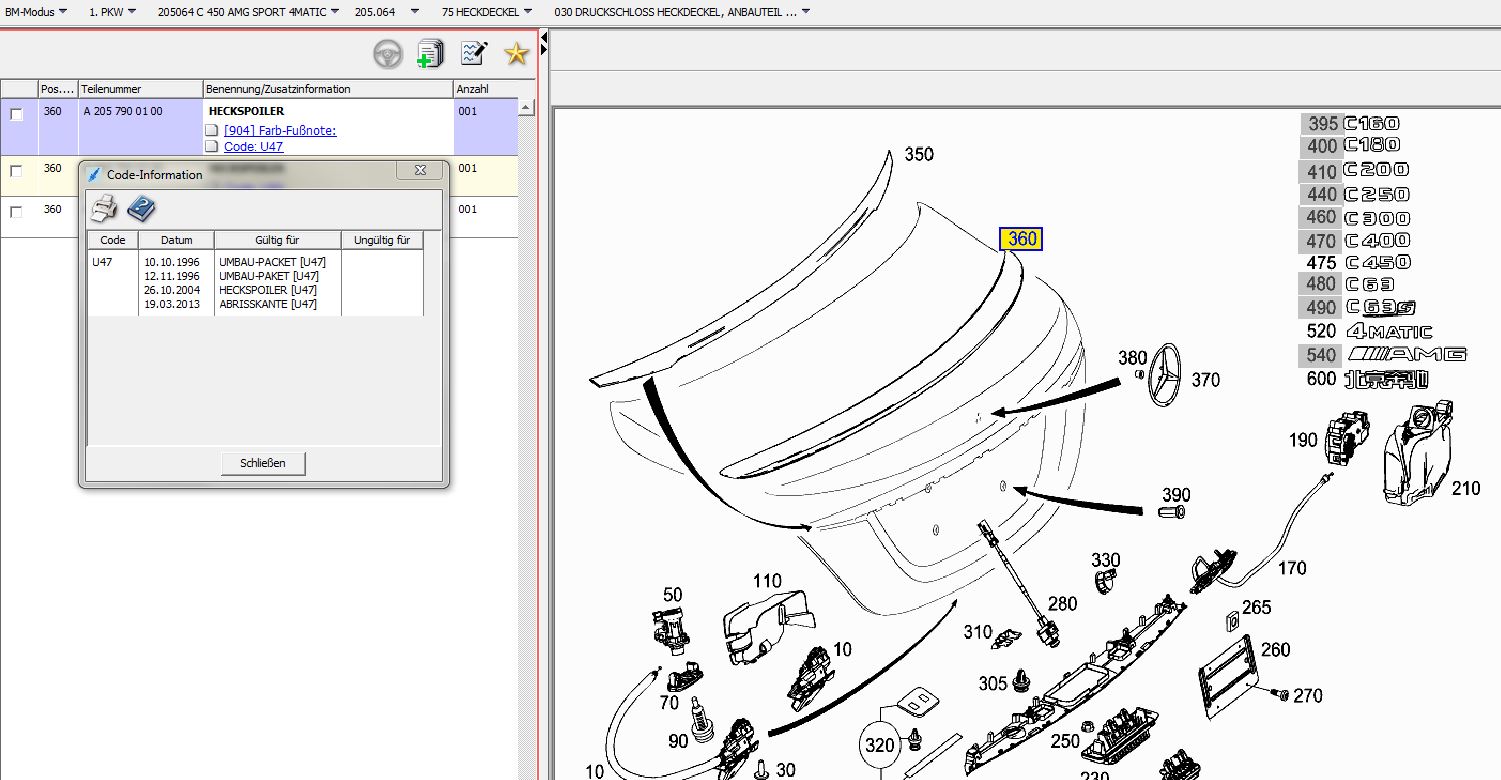Click callout 170 in the diagram
Image resolution: width=1501 pixels, height=780 pixels.
pyautogui.click(x=1292, y=568)
